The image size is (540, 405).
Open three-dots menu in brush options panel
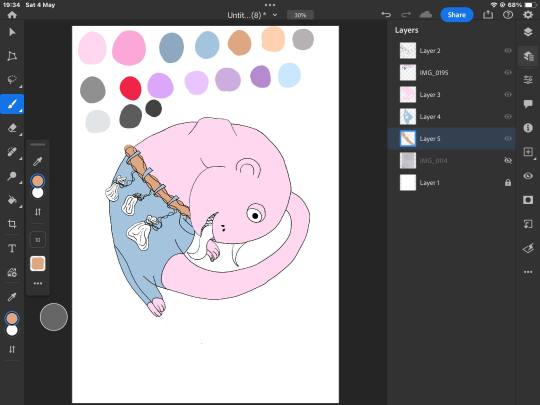(38, 283)
